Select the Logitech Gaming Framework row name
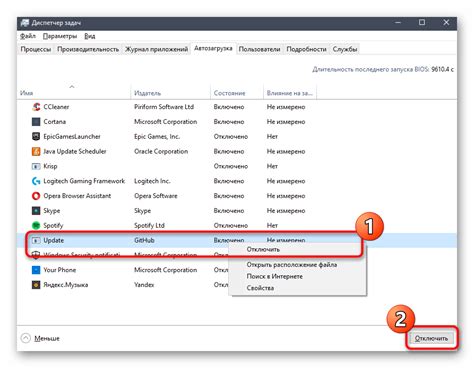 84,181
